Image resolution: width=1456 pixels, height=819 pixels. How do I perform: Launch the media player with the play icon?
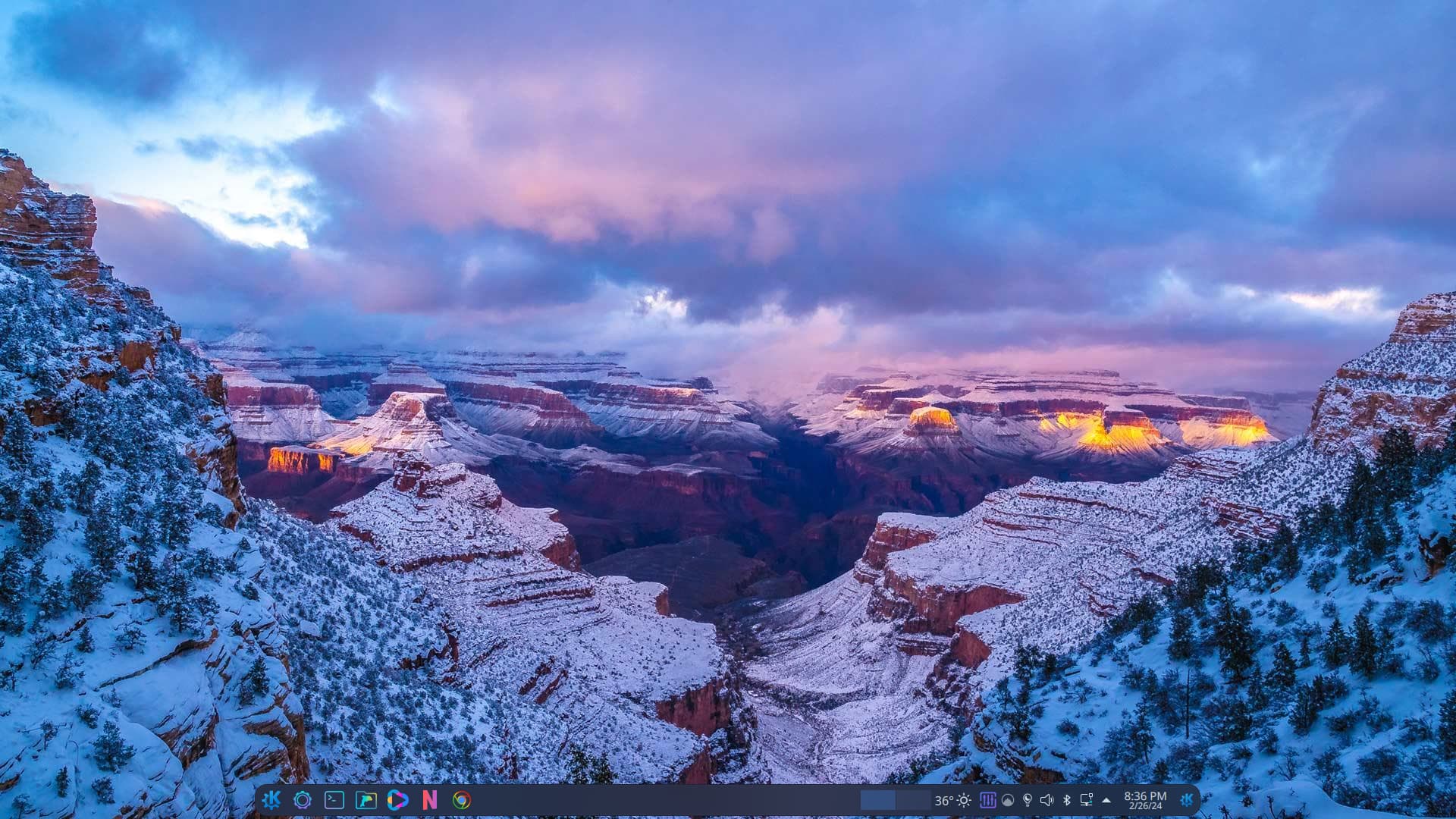point(397,799)
